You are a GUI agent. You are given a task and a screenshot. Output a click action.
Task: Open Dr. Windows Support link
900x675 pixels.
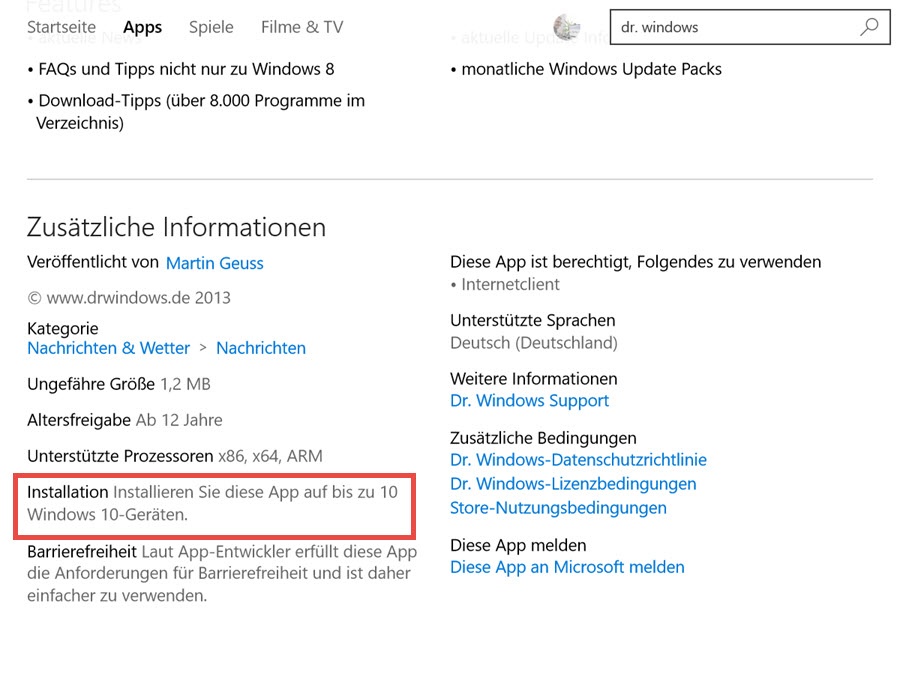tap(529, 401)
